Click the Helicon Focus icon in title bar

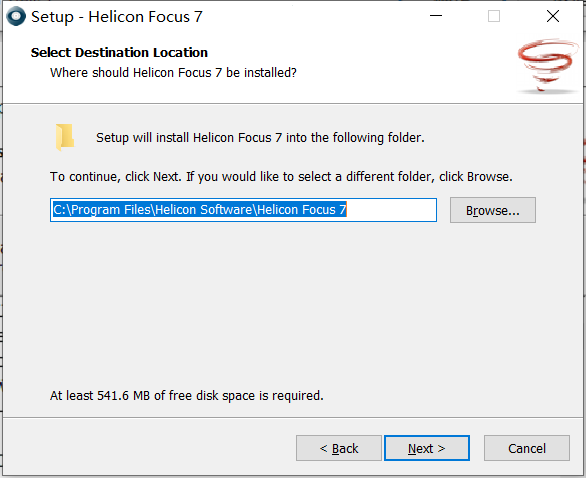[x=16, y=16]
